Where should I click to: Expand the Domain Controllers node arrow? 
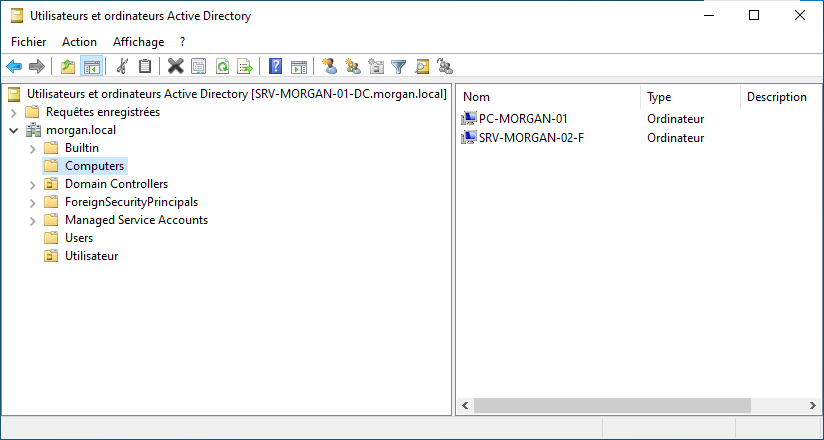33,185
